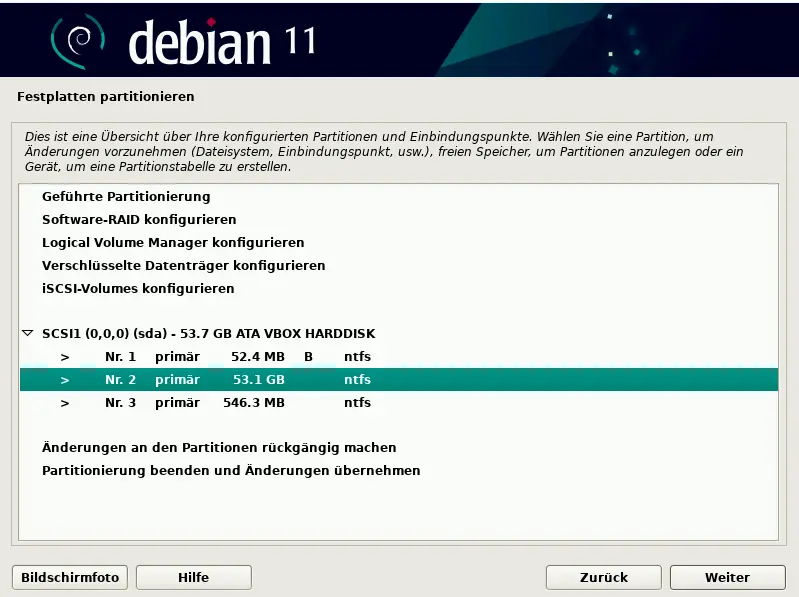Click the 546.3 MB size value
Image resolution: width=799 pixels, height=597 pixels.
coord(254,402)
